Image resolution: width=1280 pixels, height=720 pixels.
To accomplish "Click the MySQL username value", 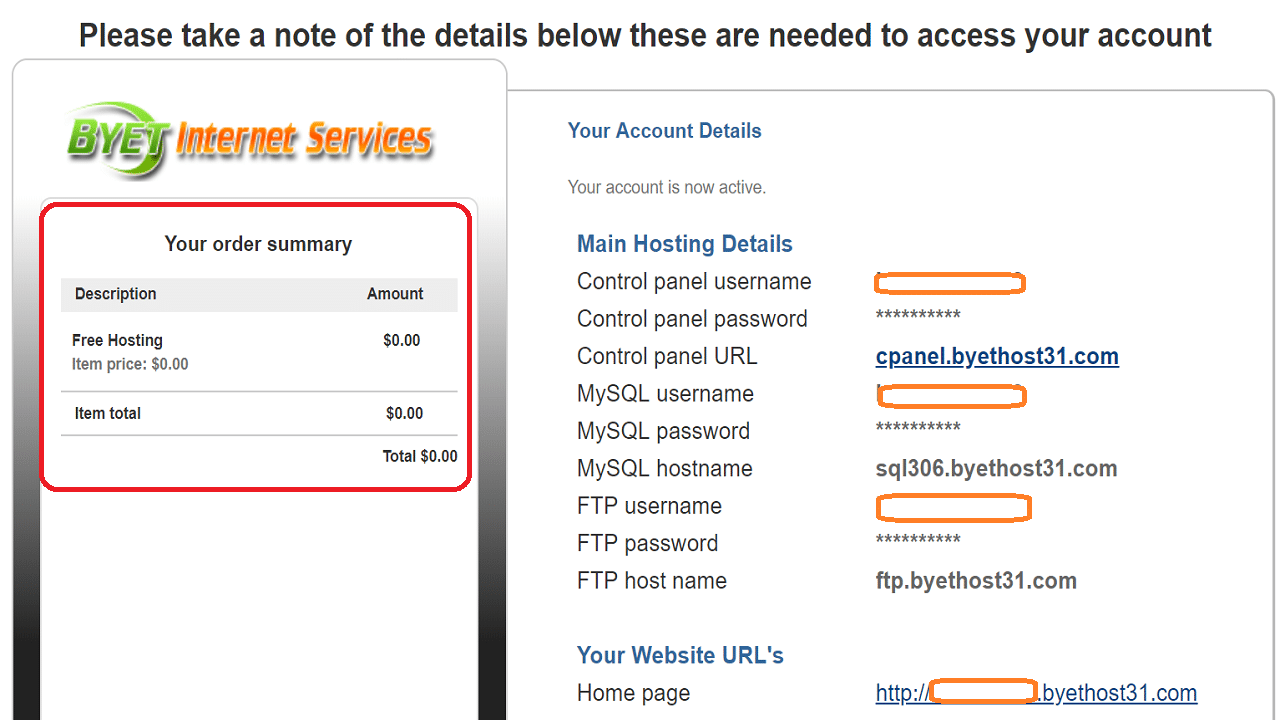I will pyautogui.click(x=951, y=396).
